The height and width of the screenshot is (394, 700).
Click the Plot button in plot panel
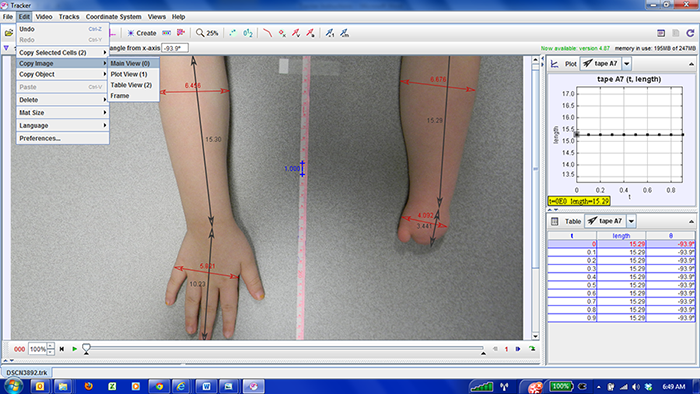click(571, 64)
